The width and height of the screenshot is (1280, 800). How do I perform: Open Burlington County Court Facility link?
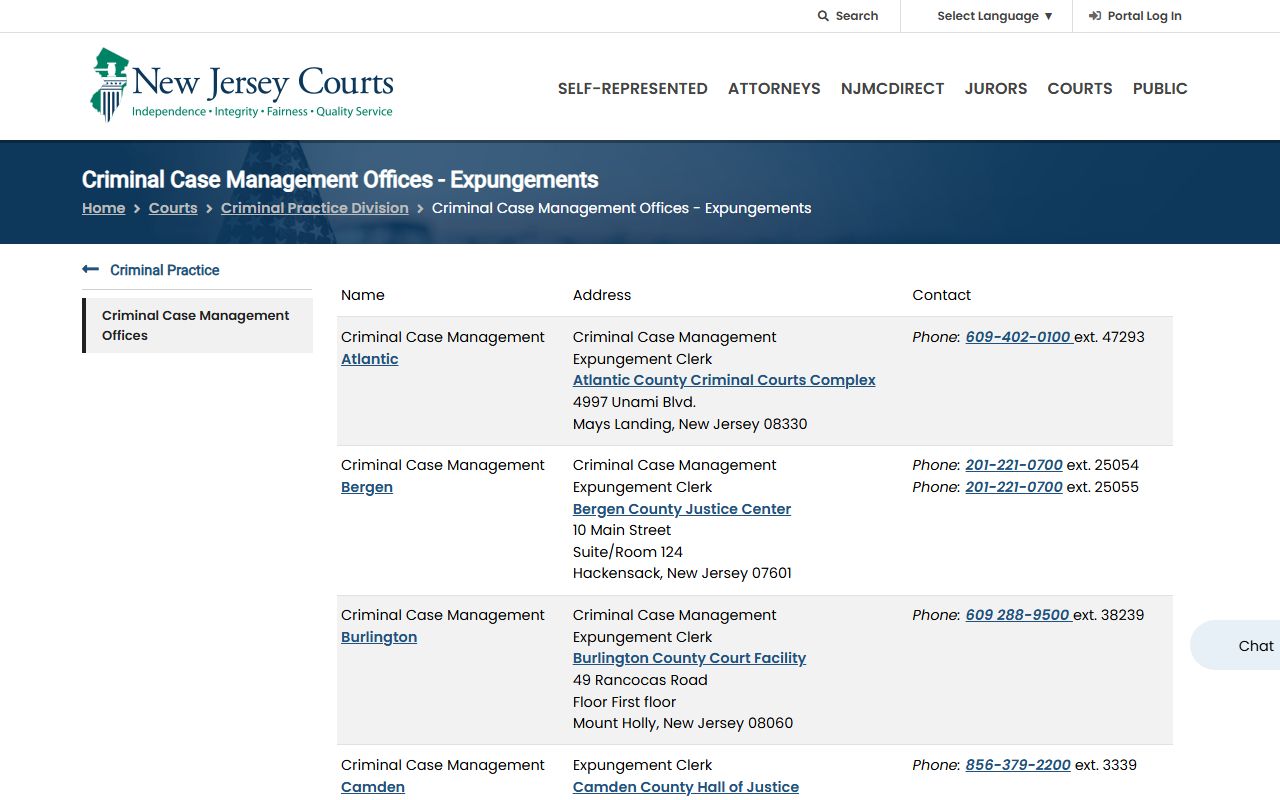coord(689,658)
